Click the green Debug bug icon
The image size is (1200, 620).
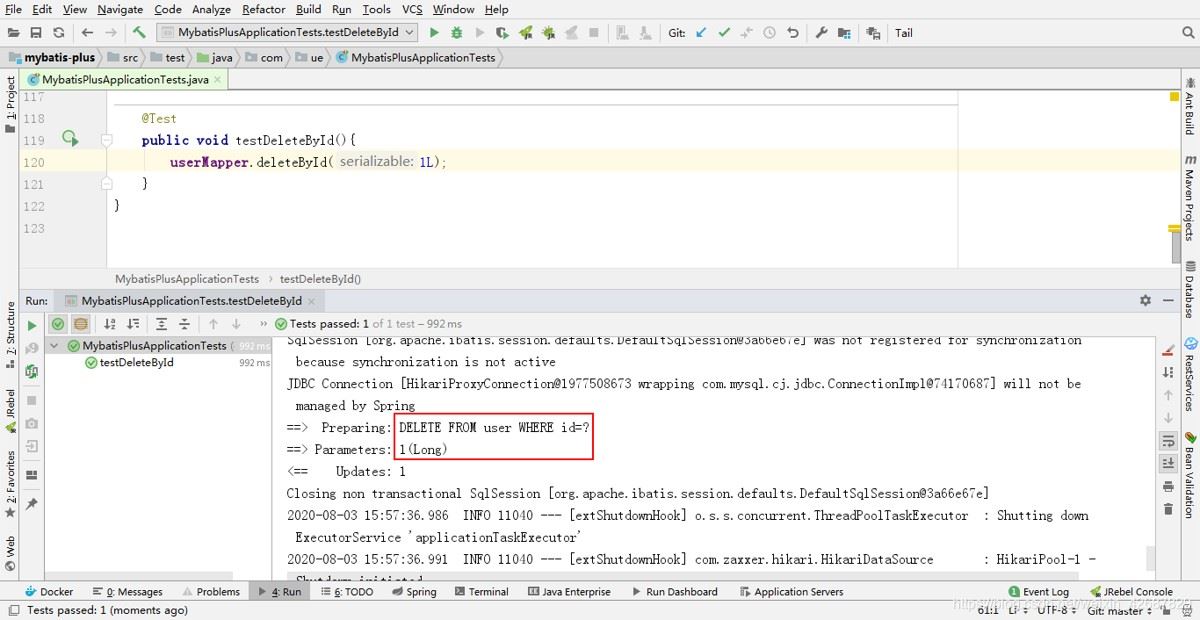457,33
